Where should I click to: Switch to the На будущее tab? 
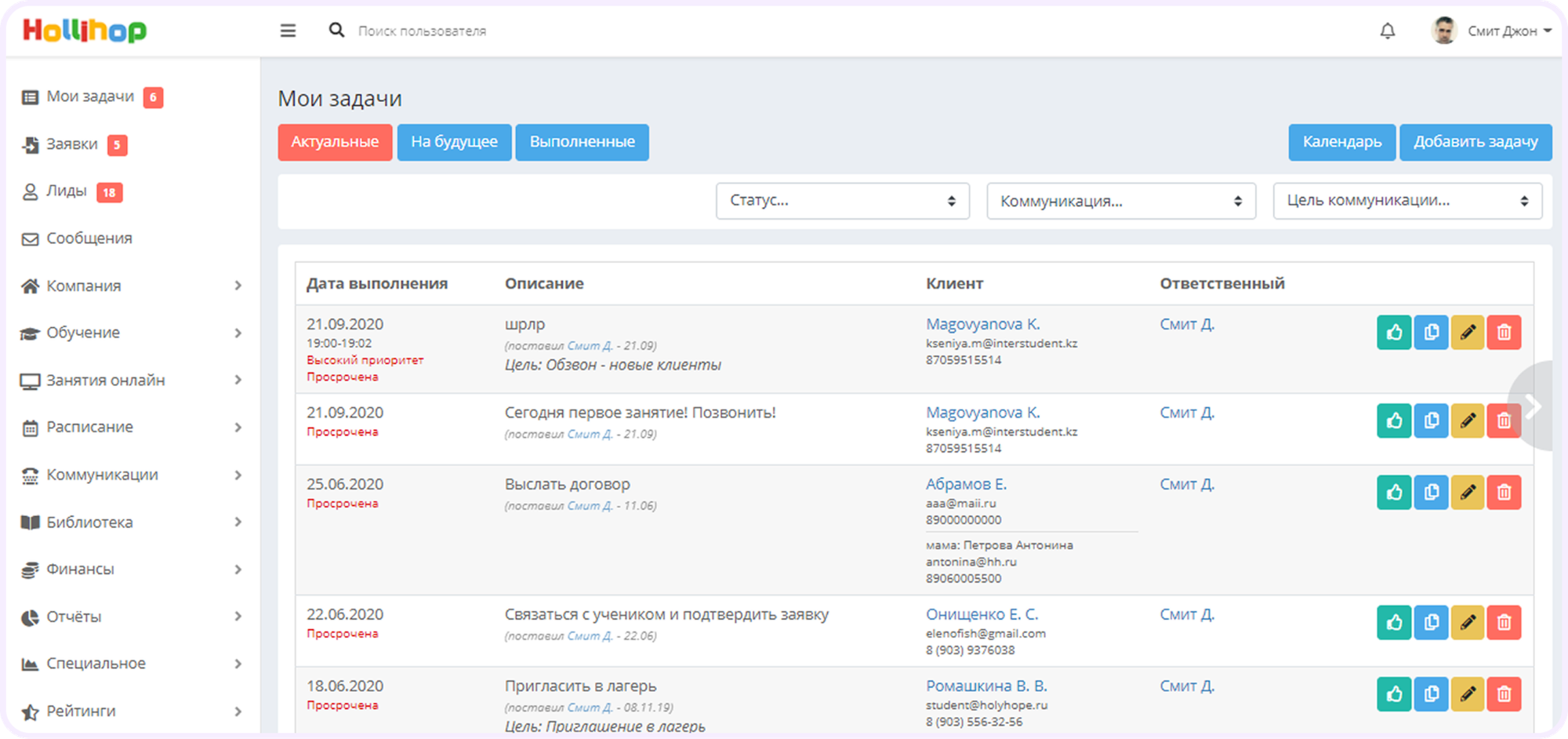pos(454,142)
